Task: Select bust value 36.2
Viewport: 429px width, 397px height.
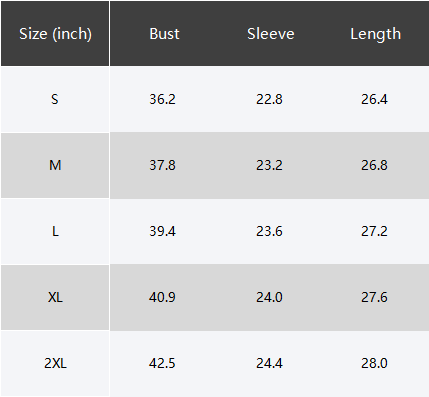Action: coord(162,99)
